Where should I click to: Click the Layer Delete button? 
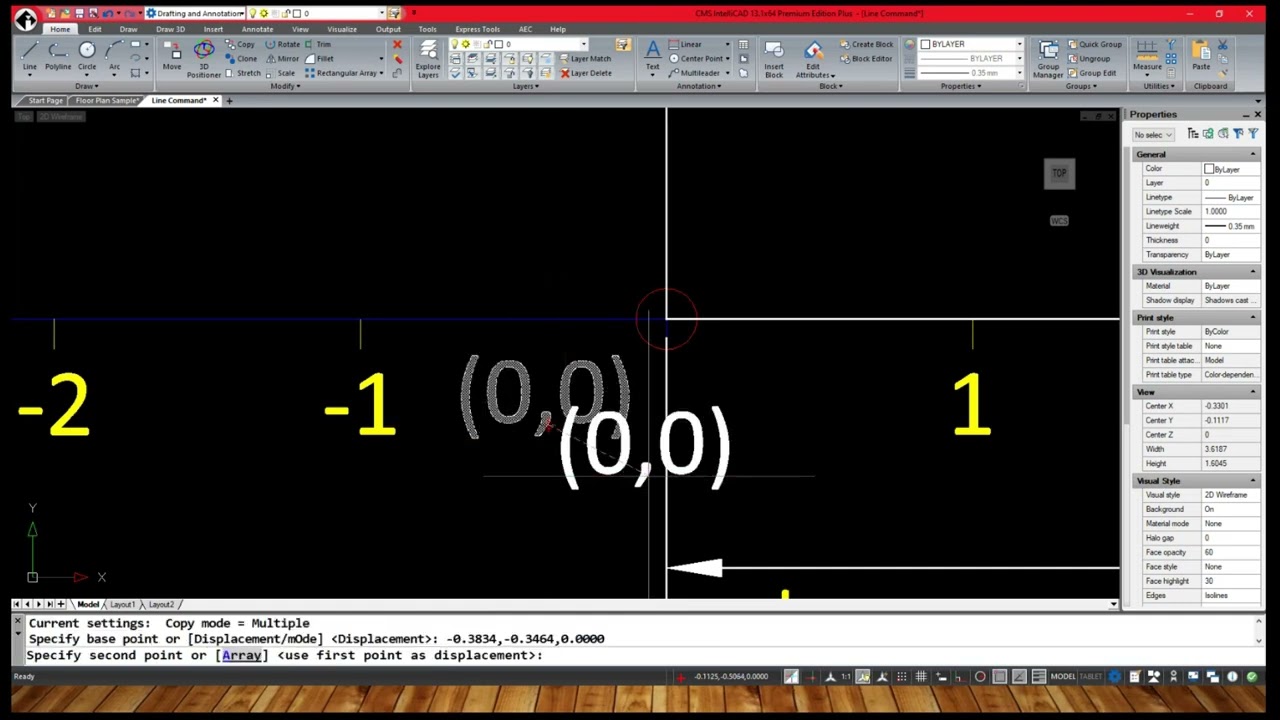586,73
